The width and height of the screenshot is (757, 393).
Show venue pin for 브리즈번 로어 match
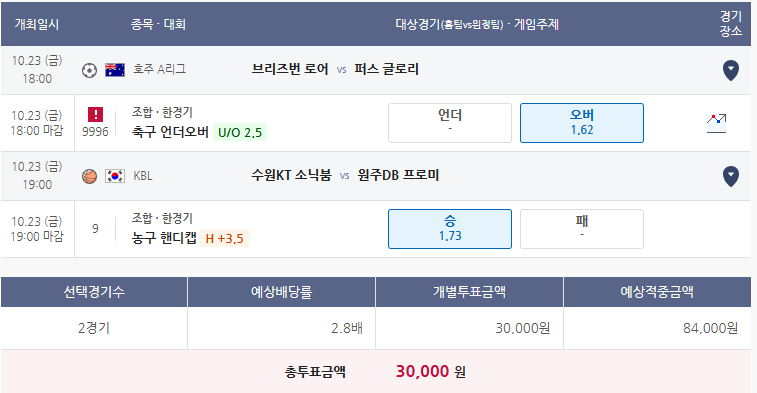coord(730,70)
